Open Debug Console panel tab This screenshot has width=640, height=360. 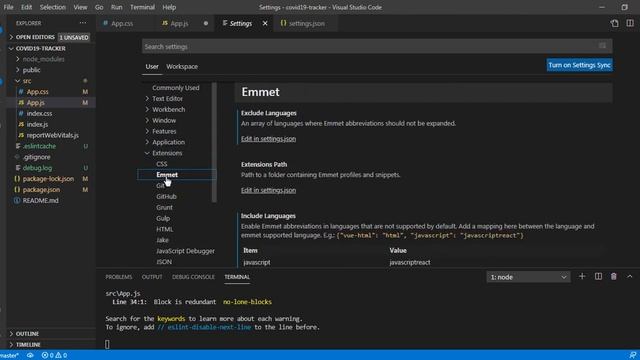pyautogui.click(x=193, y=277)
